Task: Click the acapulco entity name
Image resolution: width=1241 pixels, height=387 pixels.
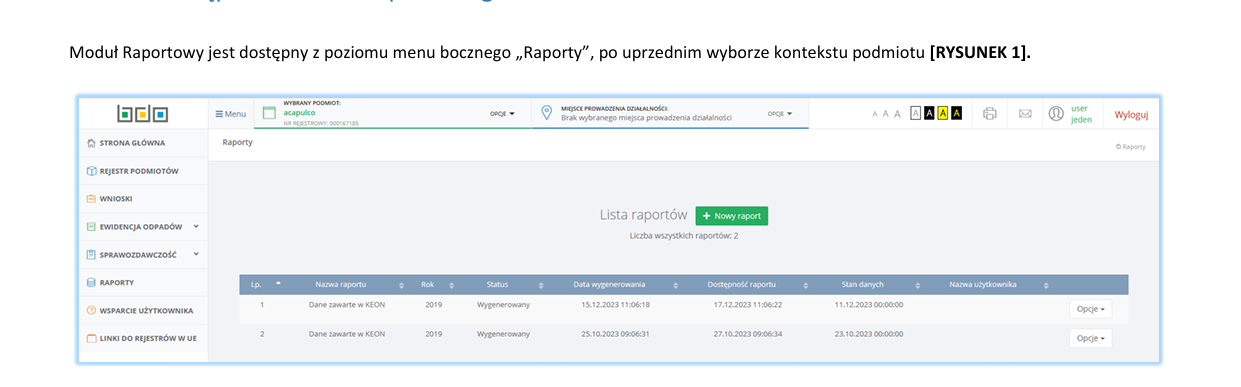Action: [x=299, y=114]
